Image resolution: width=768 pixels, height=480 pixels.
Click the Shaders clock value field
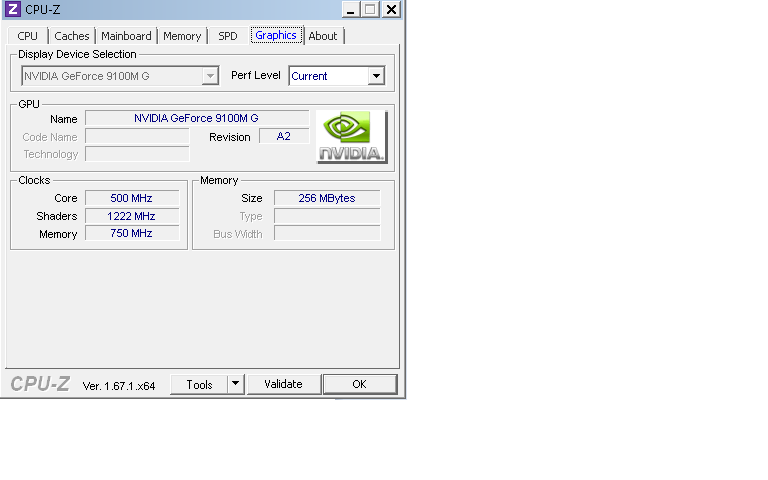tap(132, 216)
